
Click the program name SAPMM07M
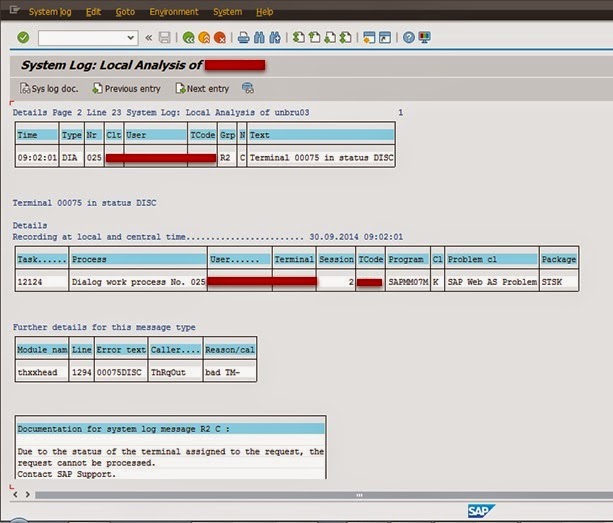point(408,282)
